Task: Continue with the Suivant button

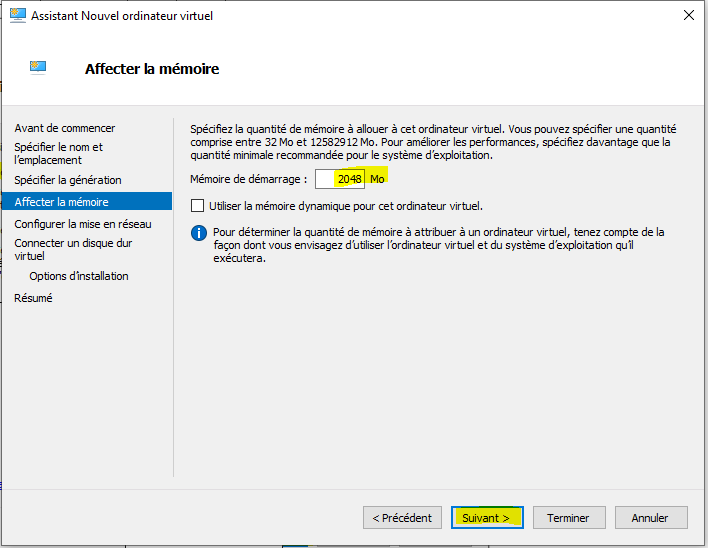Action: (x=487, y=517)
